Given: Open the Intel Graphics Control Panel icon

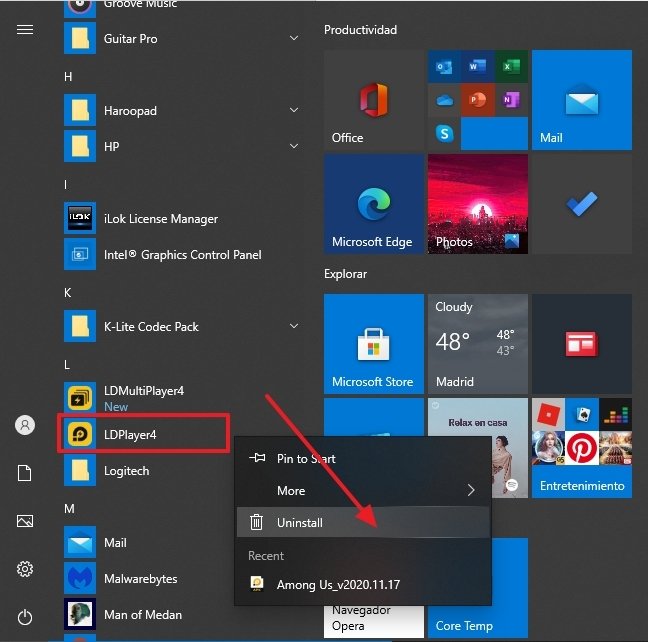Looking at the screenshot, I should click(80, 254).
